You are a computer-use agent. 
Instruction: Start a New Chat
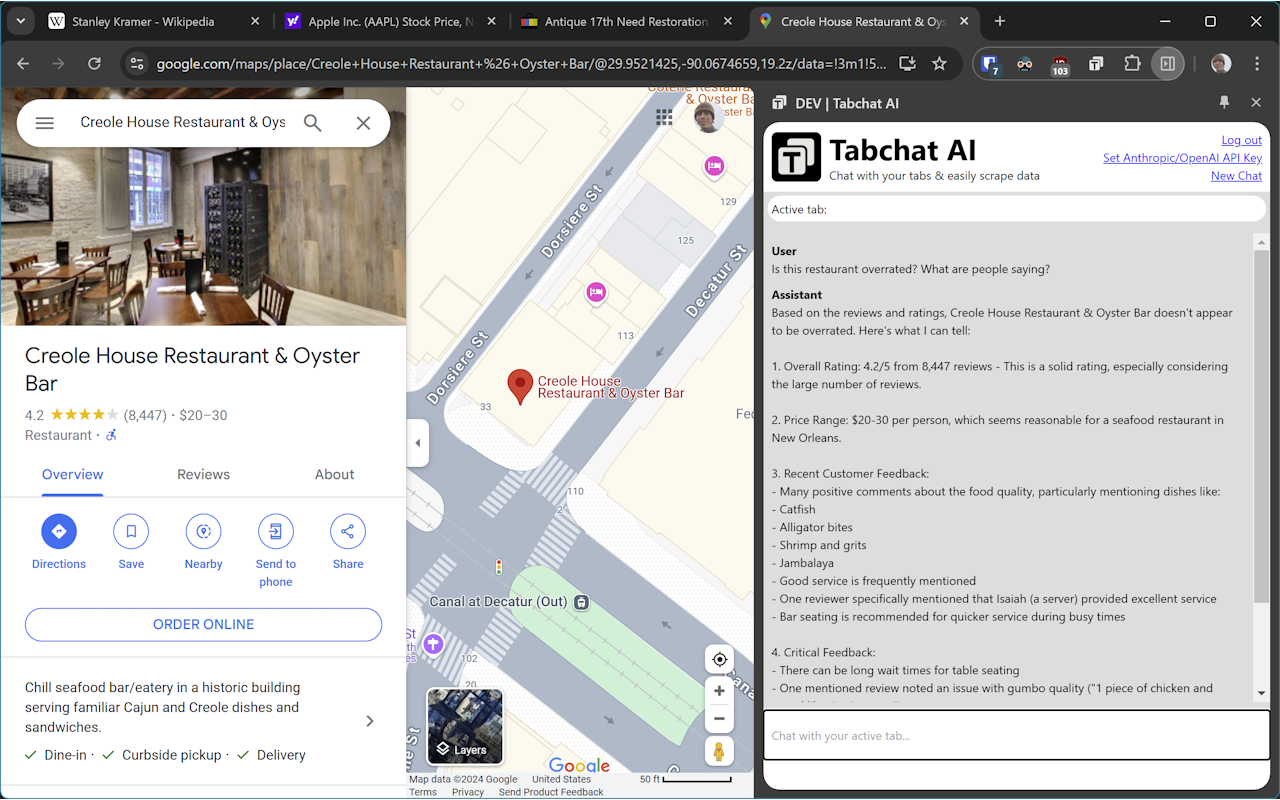point(1236,176)
